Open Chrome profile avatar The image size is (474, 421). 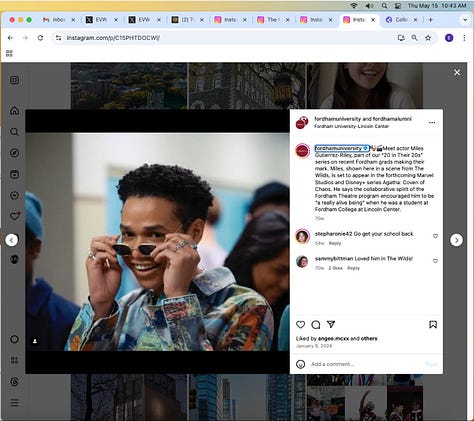(x=449, y=38)
